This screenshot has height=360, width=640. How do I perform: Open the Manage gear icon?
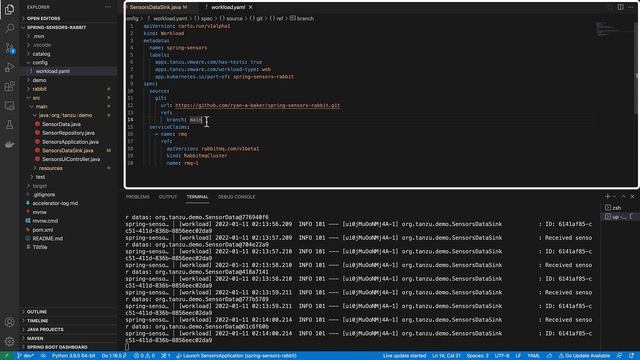pos(9,341)
